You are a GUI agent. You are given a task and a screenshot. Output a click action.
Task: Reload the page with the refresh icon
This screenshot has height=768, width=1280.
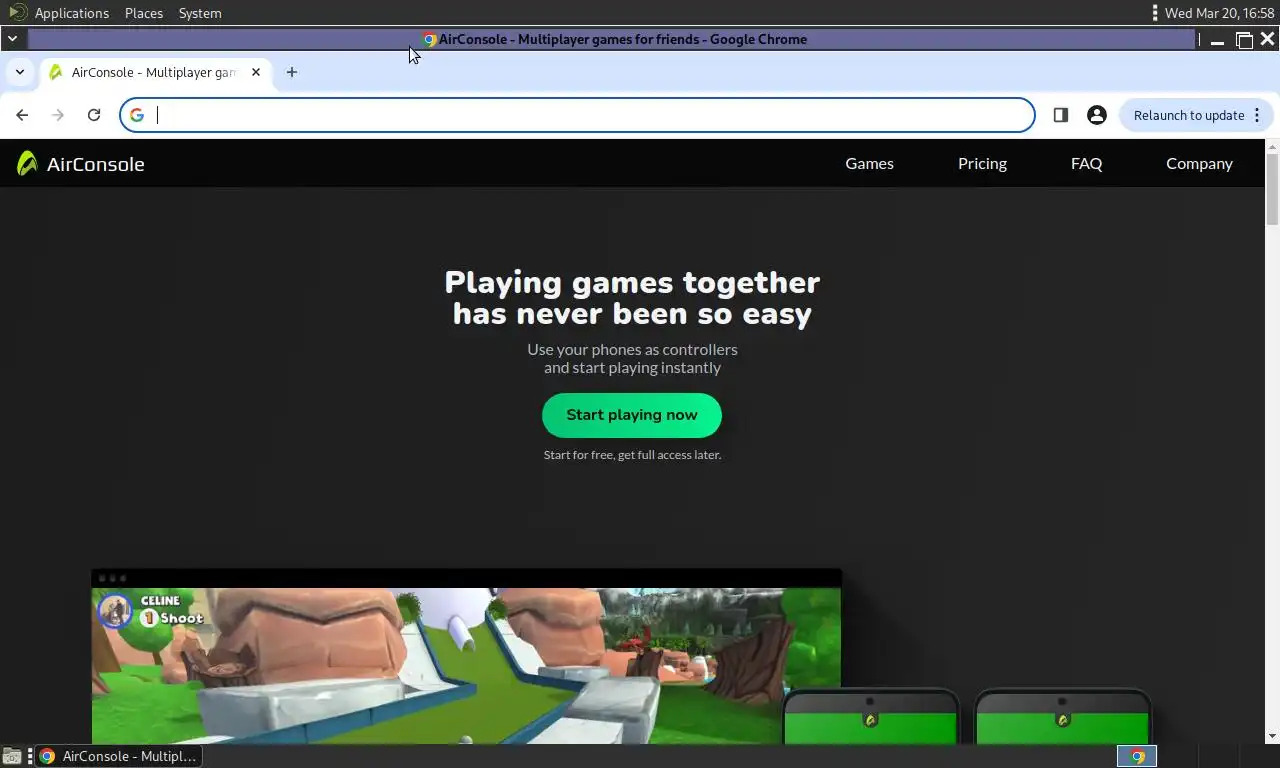coord(94,115)
